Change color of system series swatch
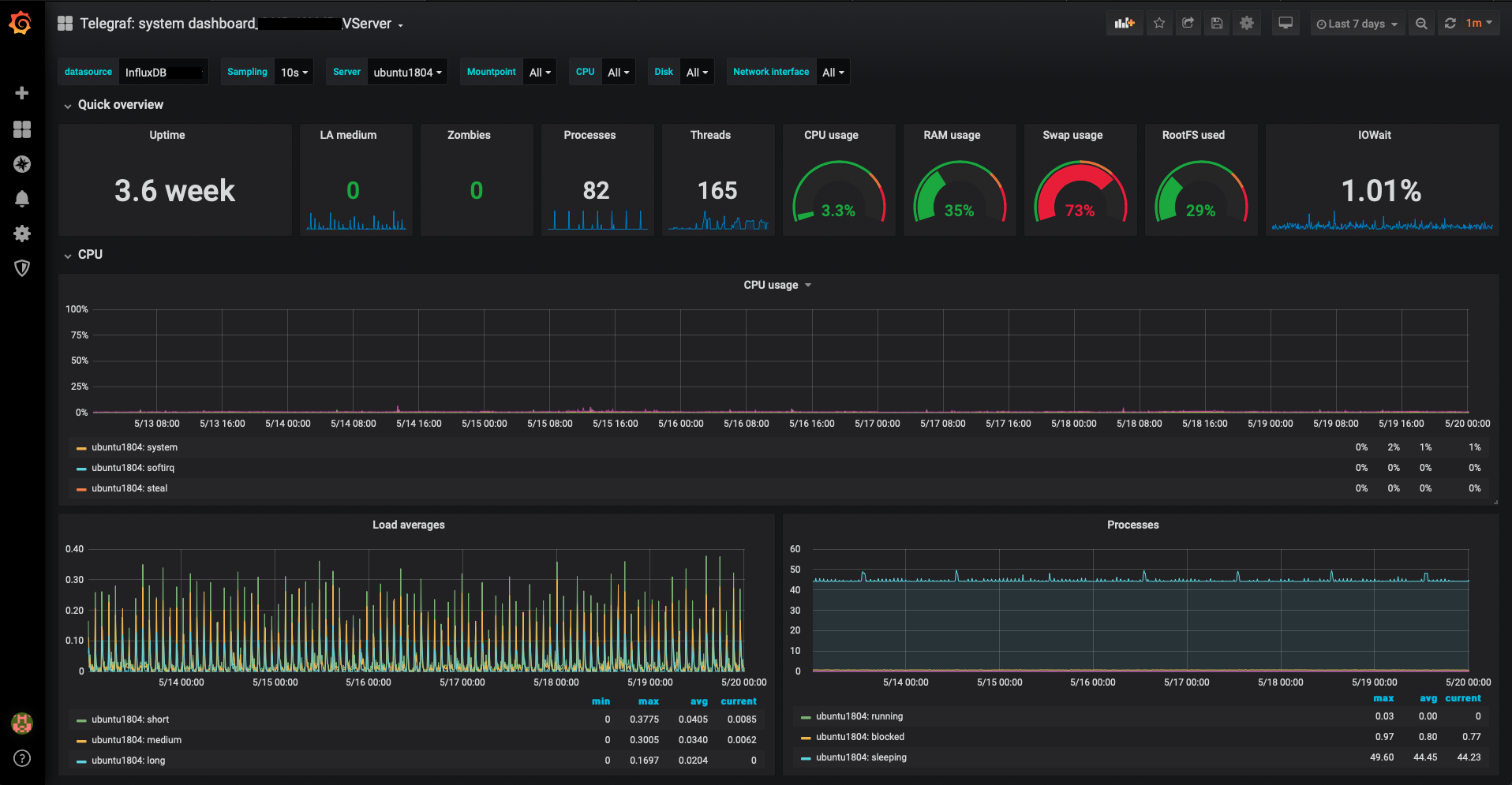This screenshot has height=785, width=1512. pyautogui.click(x=81, y=448)
